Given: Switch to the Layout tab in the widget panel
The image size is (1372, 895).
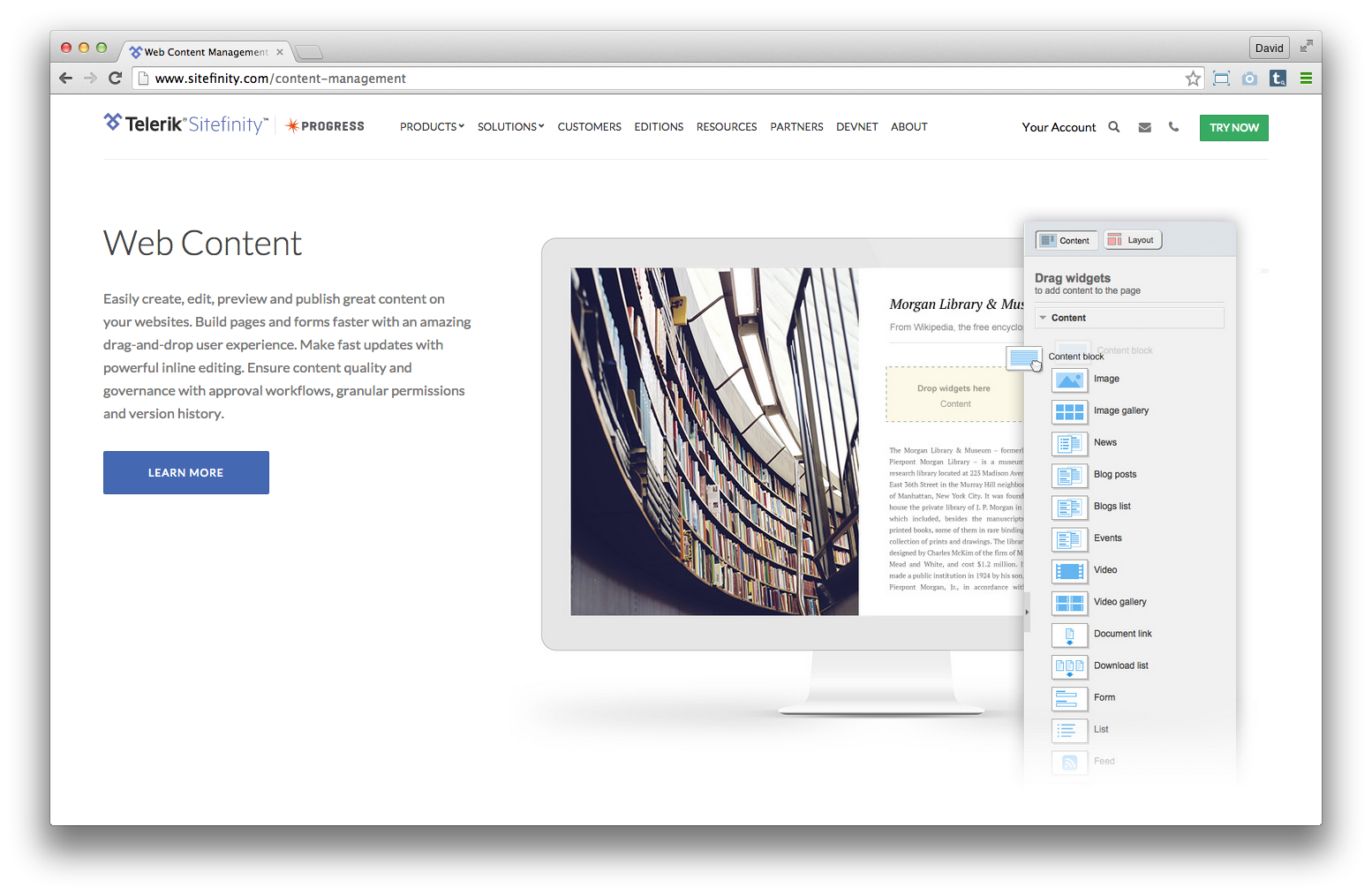Looking at the screenshot, I should (1133, 240).
